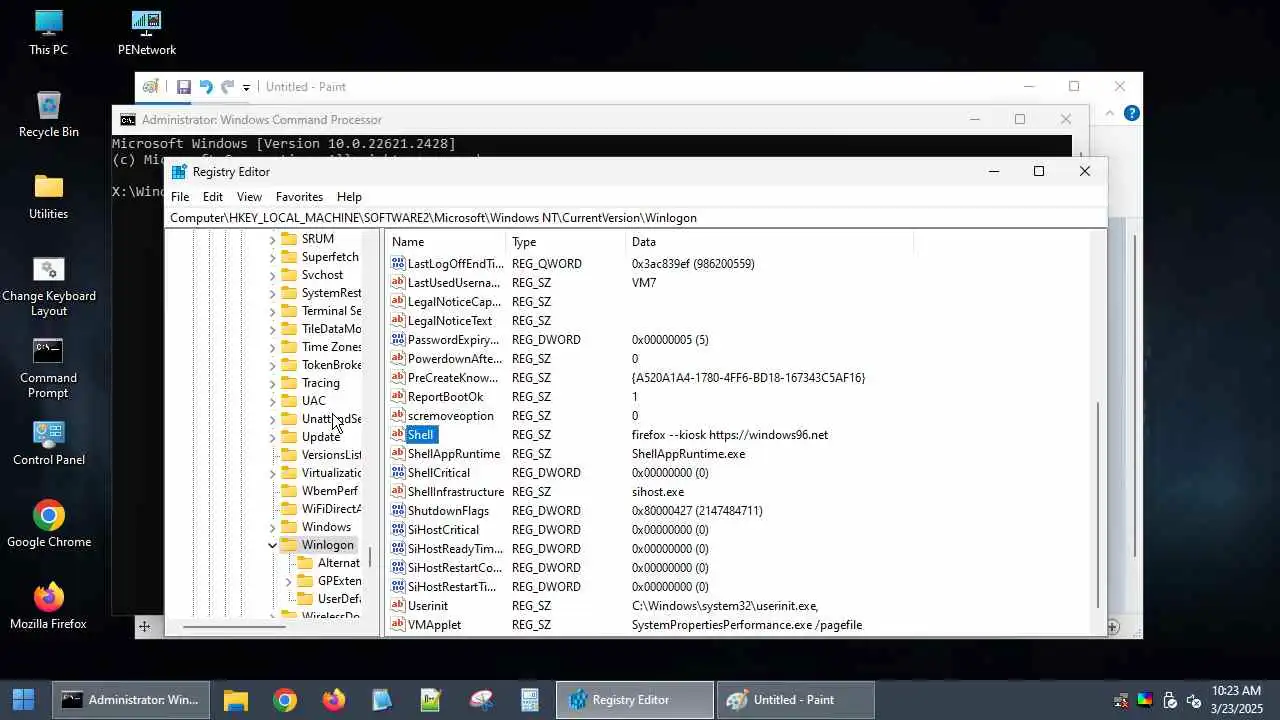Click the tree pane horizontal scrollbar

[234, 627]
